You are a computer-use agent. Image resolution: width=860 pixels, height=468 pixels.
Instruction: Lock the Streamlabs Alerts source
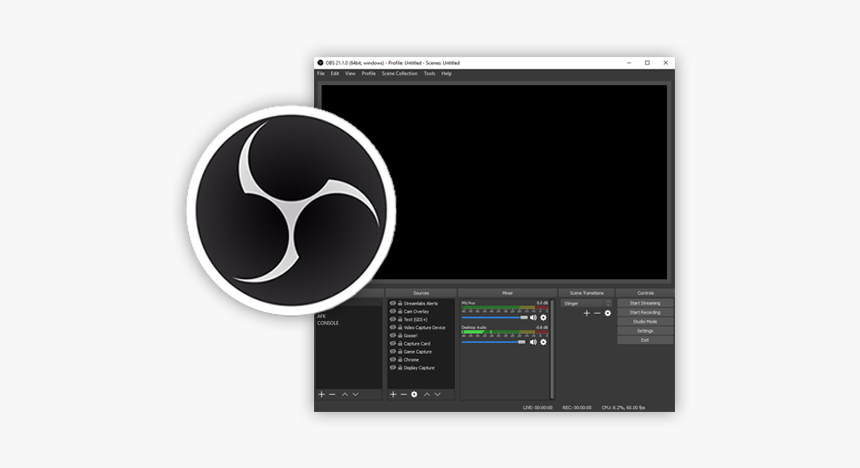pyautogui.click(x=400, y=303)
